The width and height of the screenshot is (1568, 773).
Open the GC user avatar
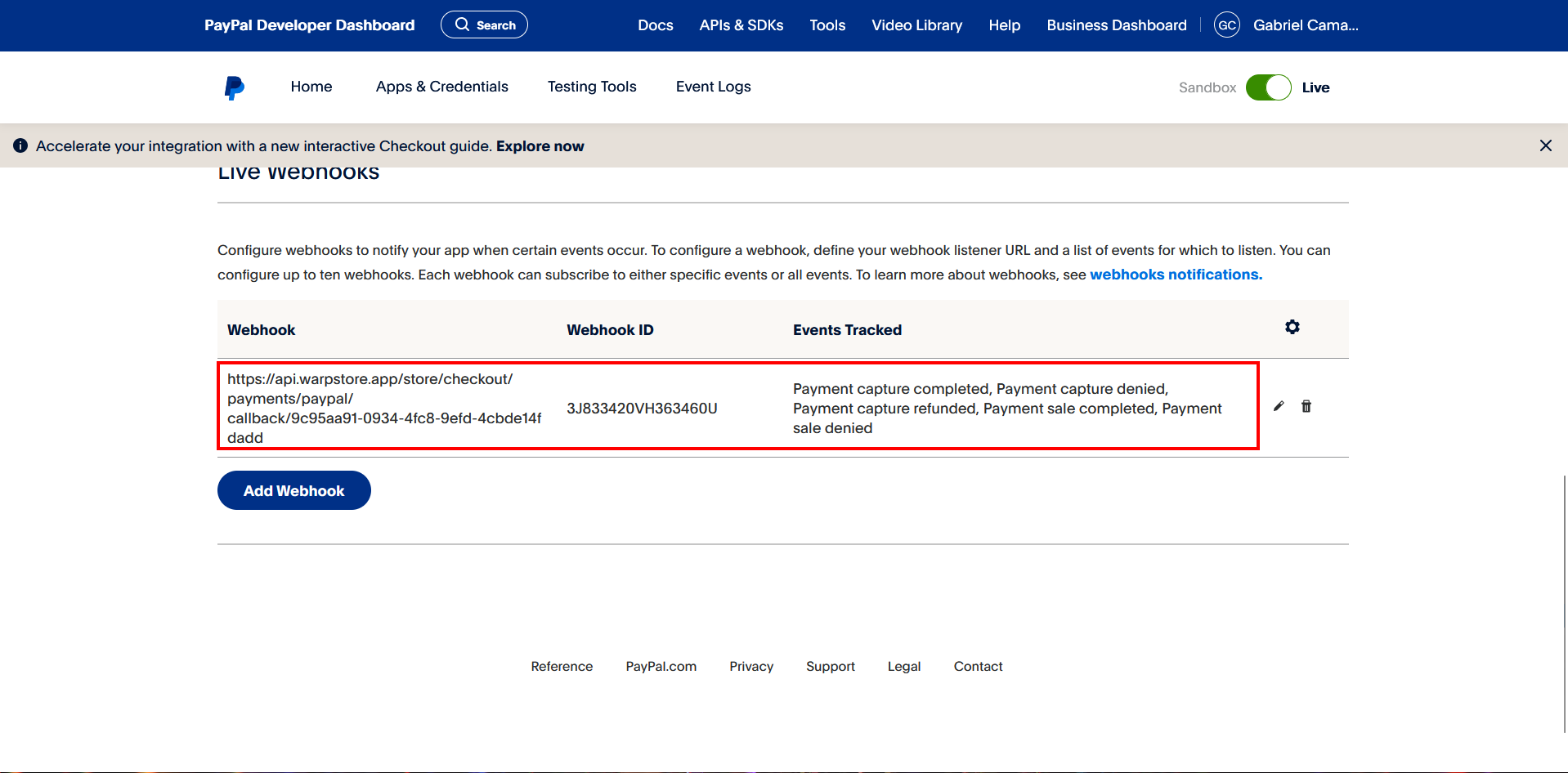click(1227, 25)
